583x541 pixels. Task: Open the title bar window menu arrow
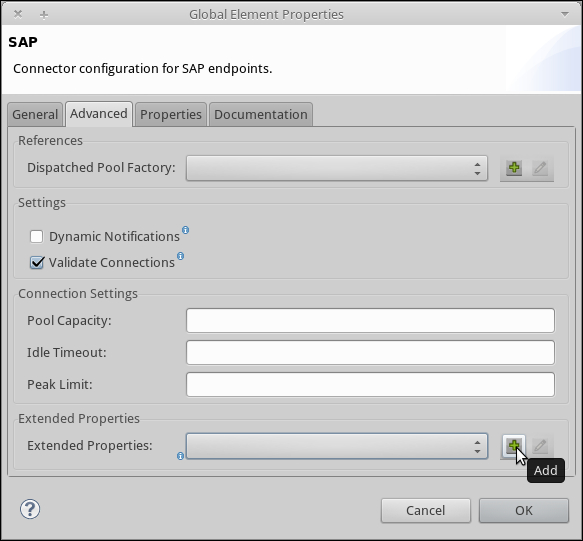(565, 15)
